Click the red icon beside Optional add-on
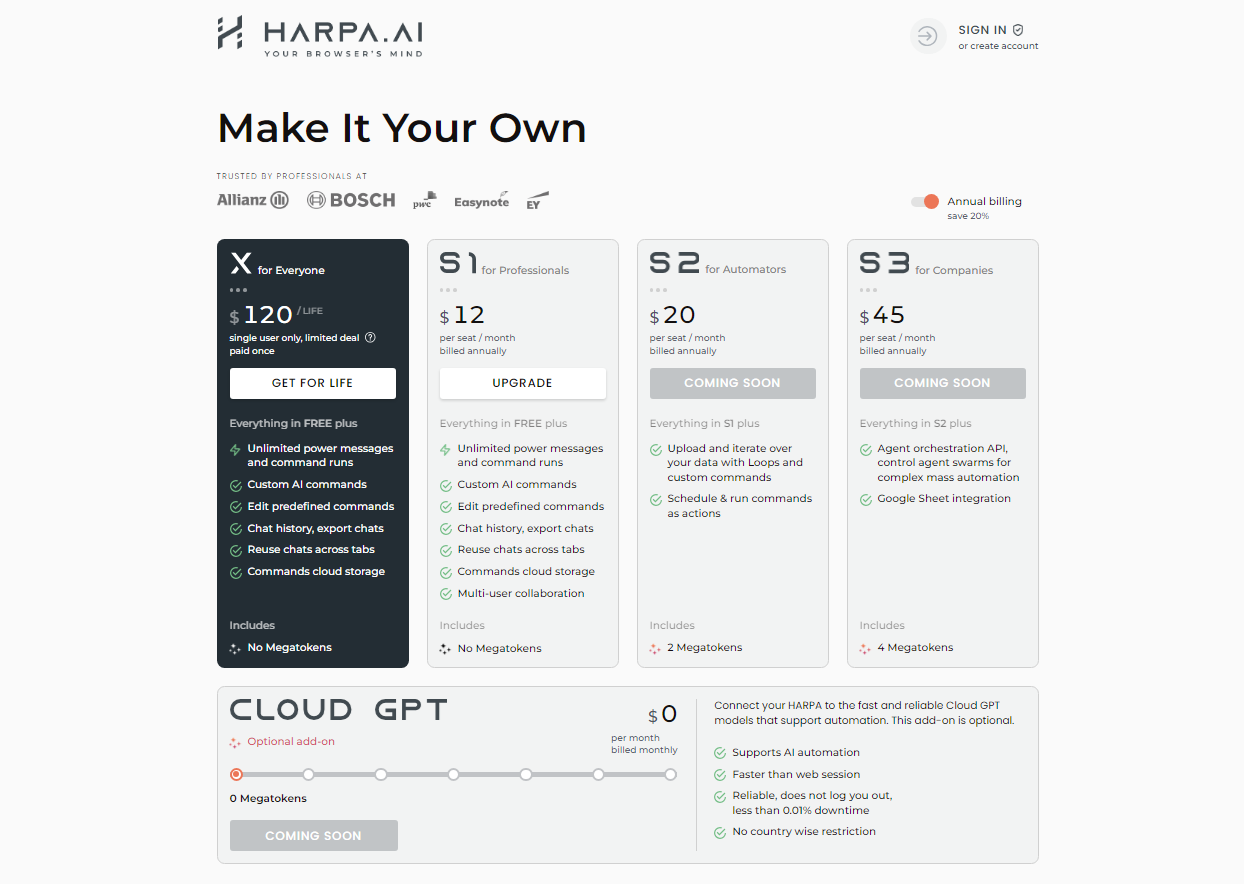The width and height of the screenshot is (1244, 884). coord(236,742)
